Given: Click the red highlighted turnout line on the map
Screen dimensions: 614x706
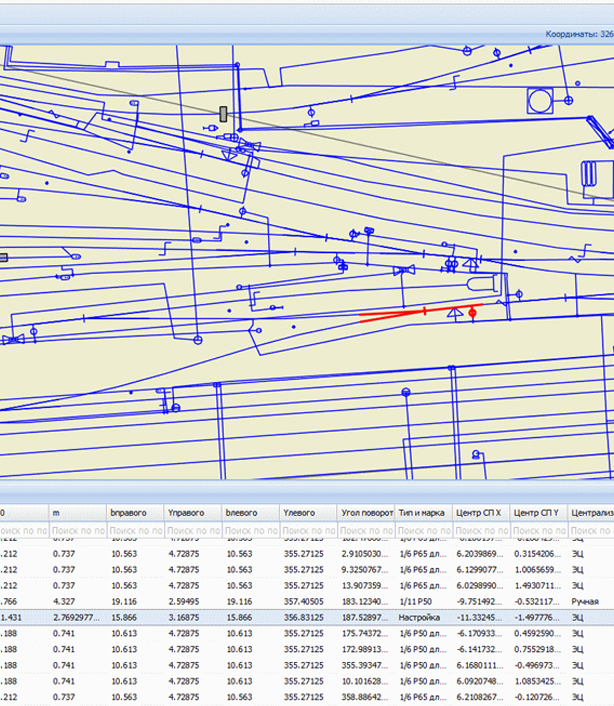Looking at the screenshot, I should [400, 314].
